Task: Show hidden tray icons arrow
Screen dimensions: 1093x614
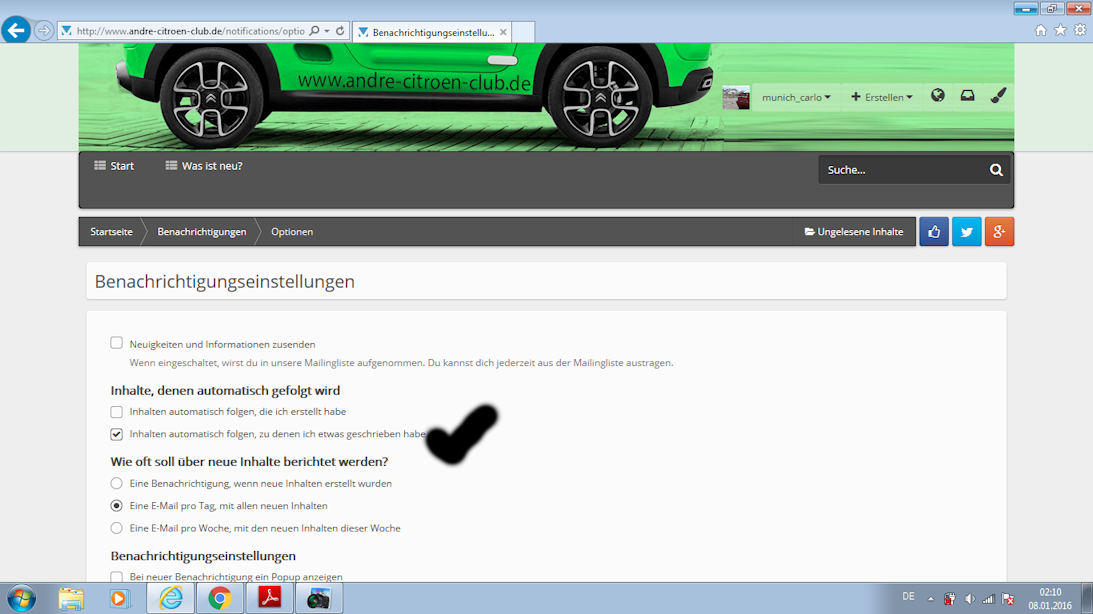Action: tap(931, 599)
